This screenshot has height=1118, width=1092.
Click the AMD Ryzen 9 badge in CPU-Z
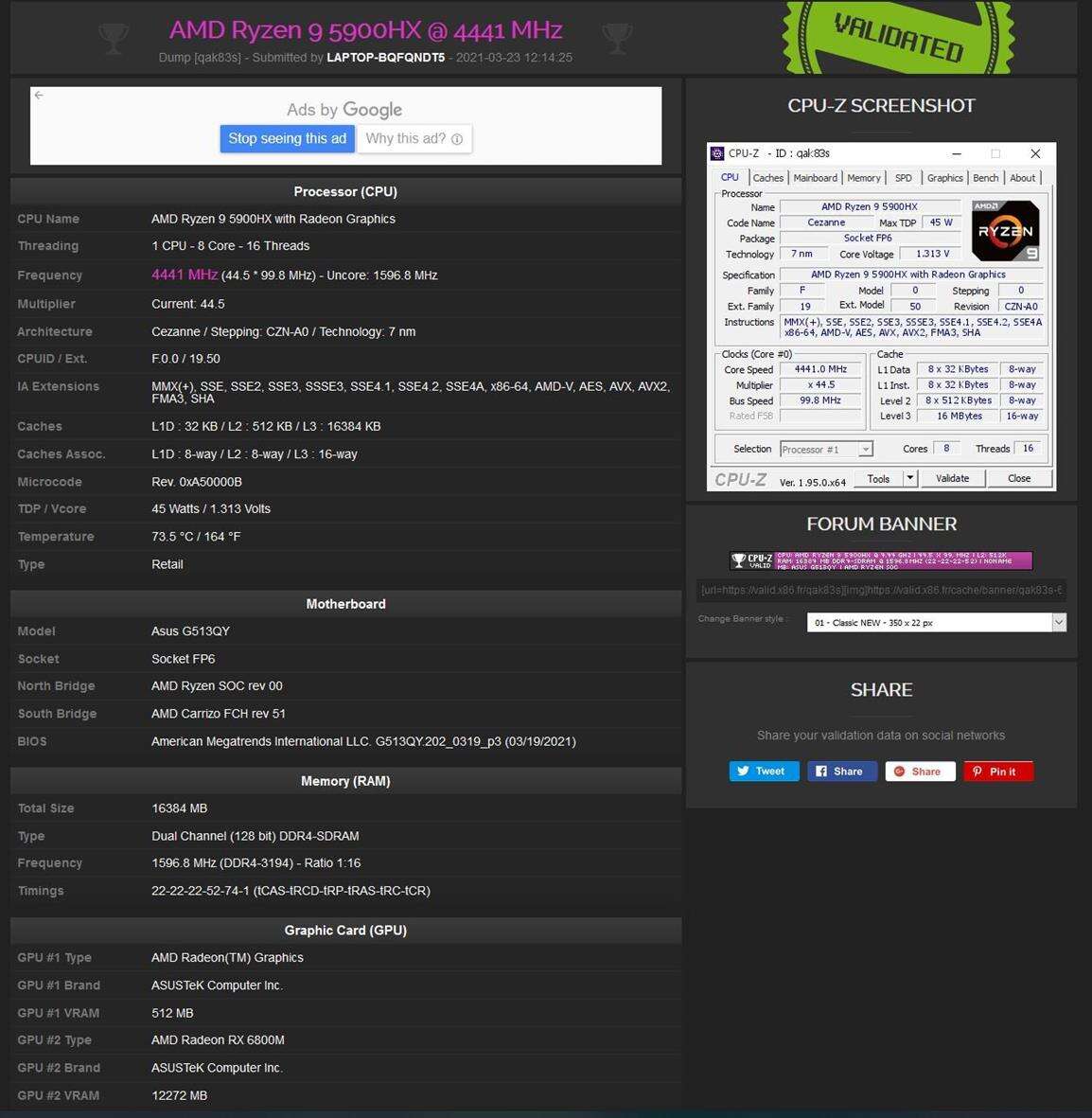point(1005,230)
